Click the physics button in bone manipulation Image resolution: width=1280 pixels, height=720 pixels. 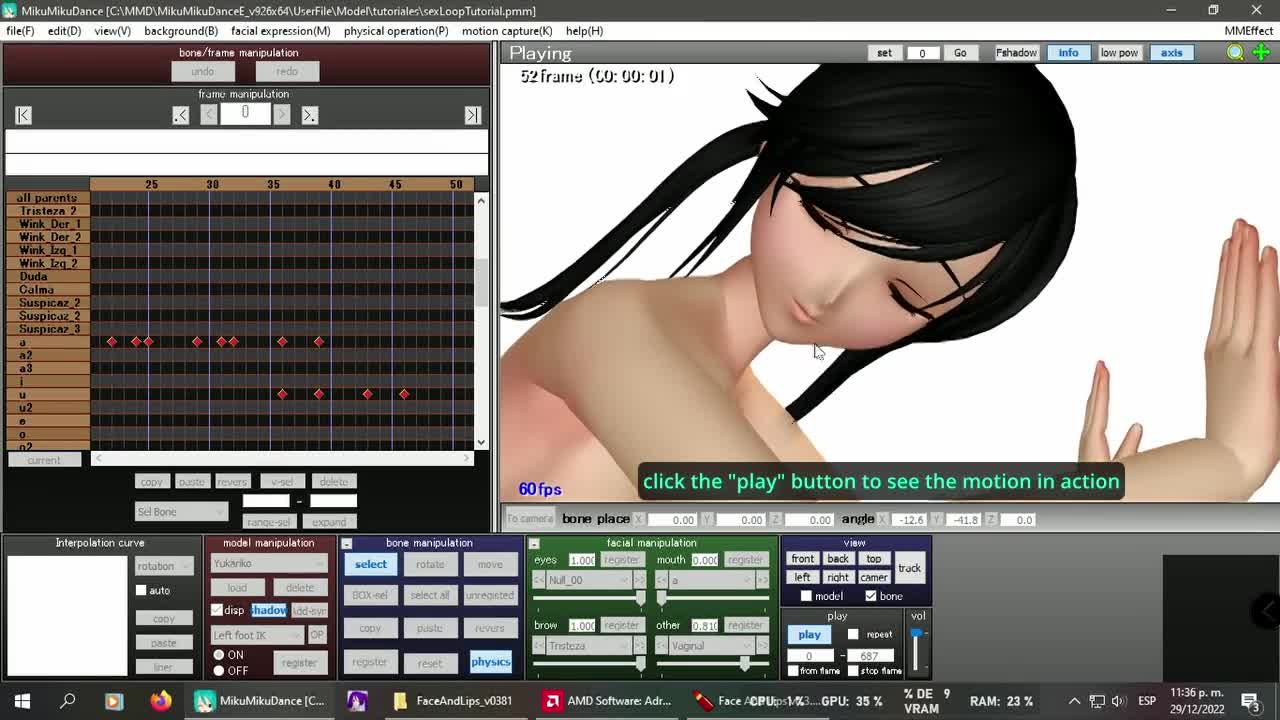coord(490,662)
